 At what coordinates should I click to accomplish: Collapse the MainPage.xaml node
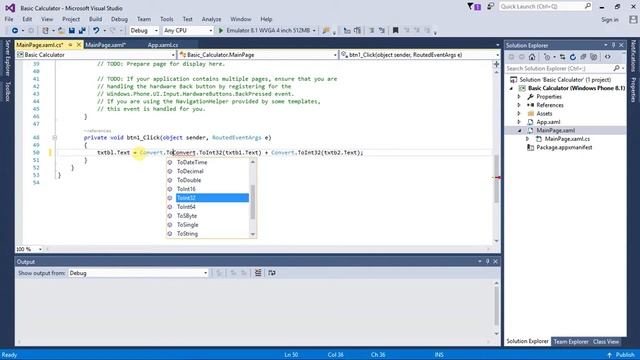pos(519,131)
